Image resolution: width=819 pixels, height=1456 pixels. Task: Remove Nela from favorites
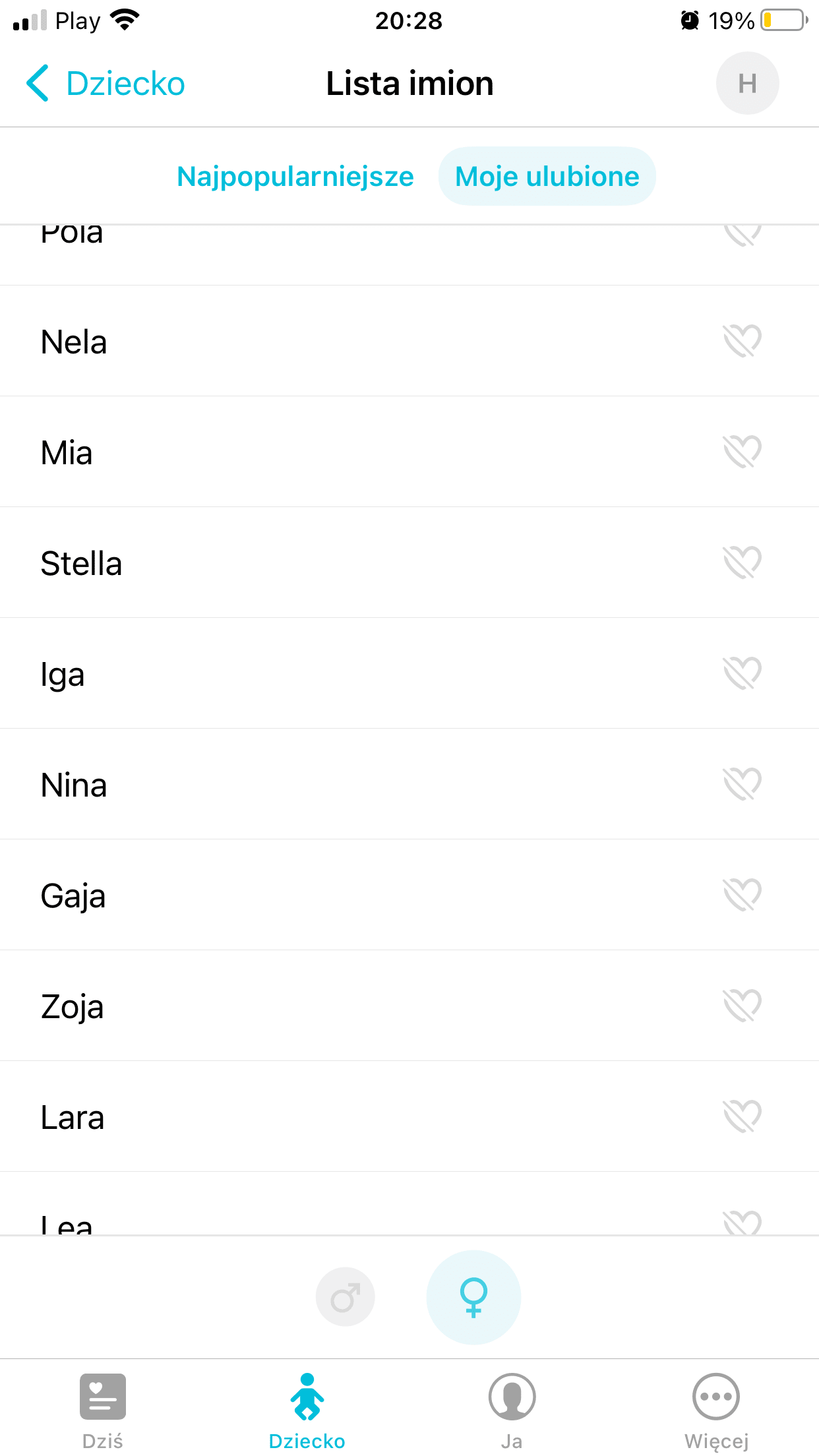[x=742, y=341]
